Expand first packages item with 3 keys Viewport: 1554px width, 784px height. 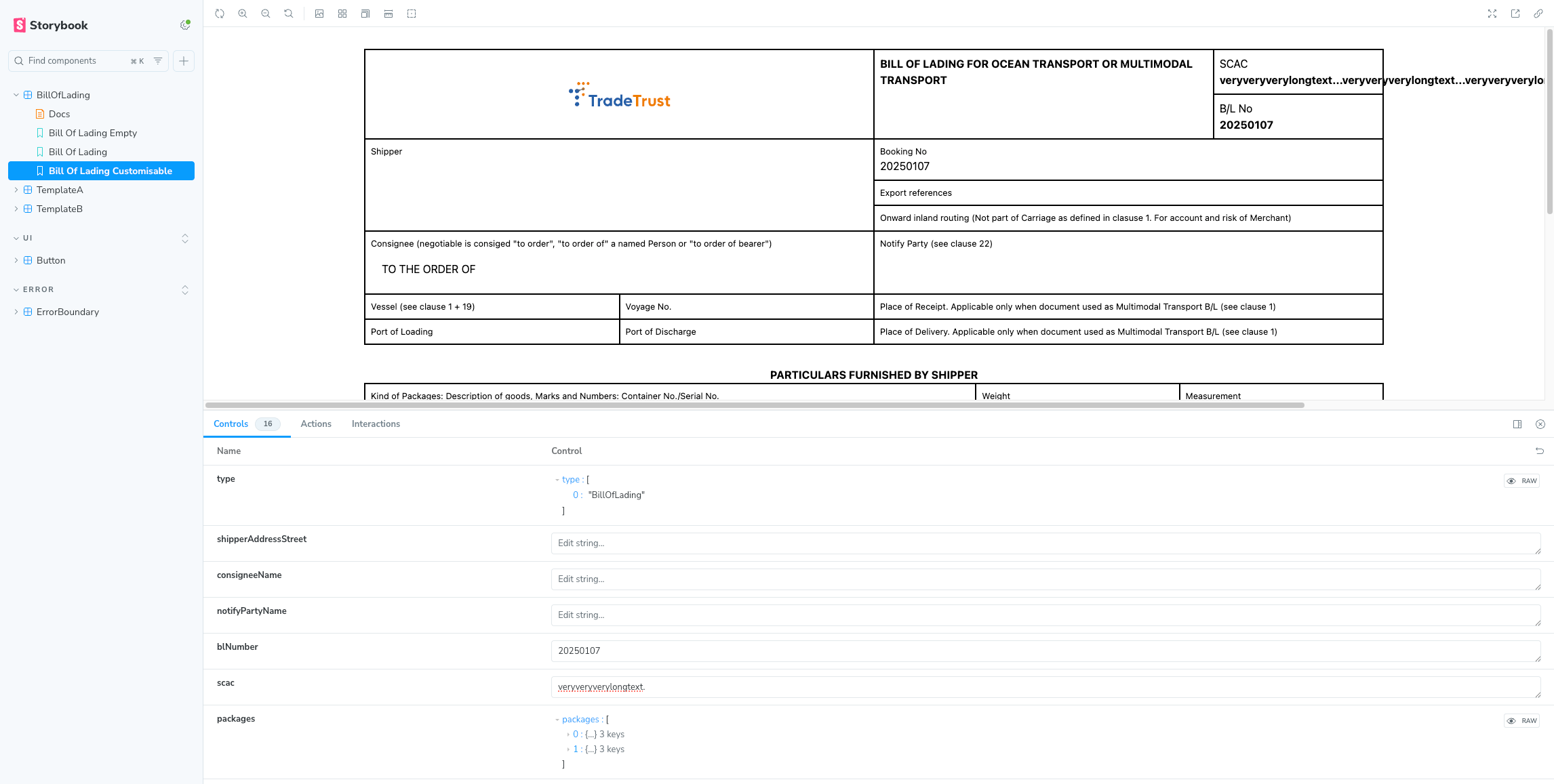coord(568,735)
